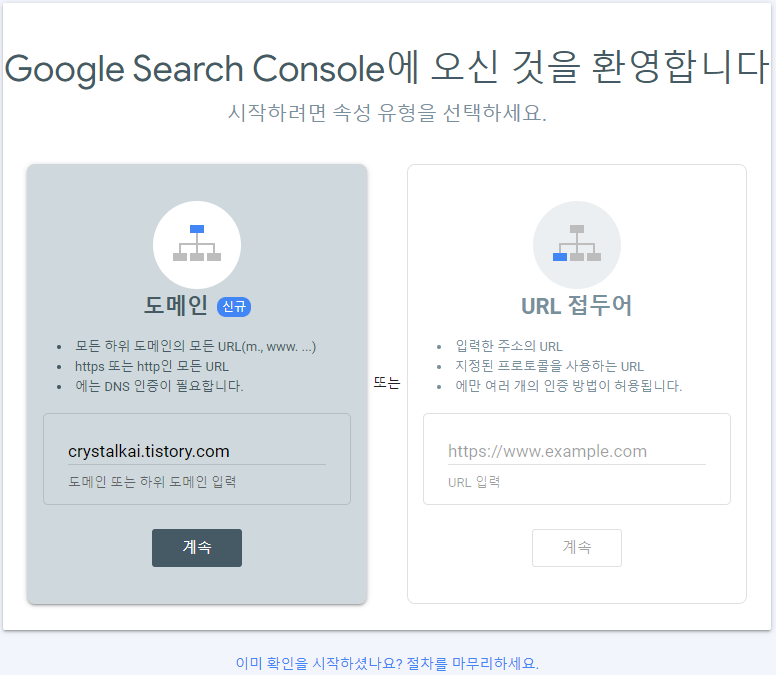
Task: Focus the https://www.example.com URL input field
Action: point(577,451)
